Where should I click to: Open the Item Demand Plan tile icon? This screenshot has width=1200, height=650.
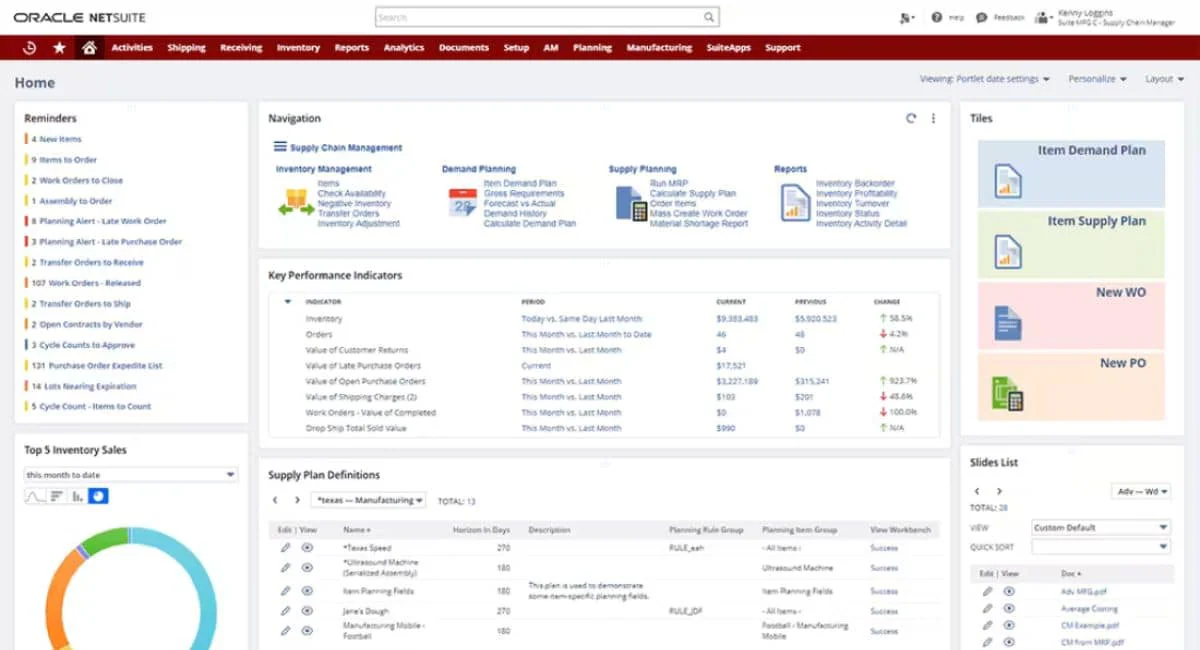pyautogui.click(x=1008, y=180)
